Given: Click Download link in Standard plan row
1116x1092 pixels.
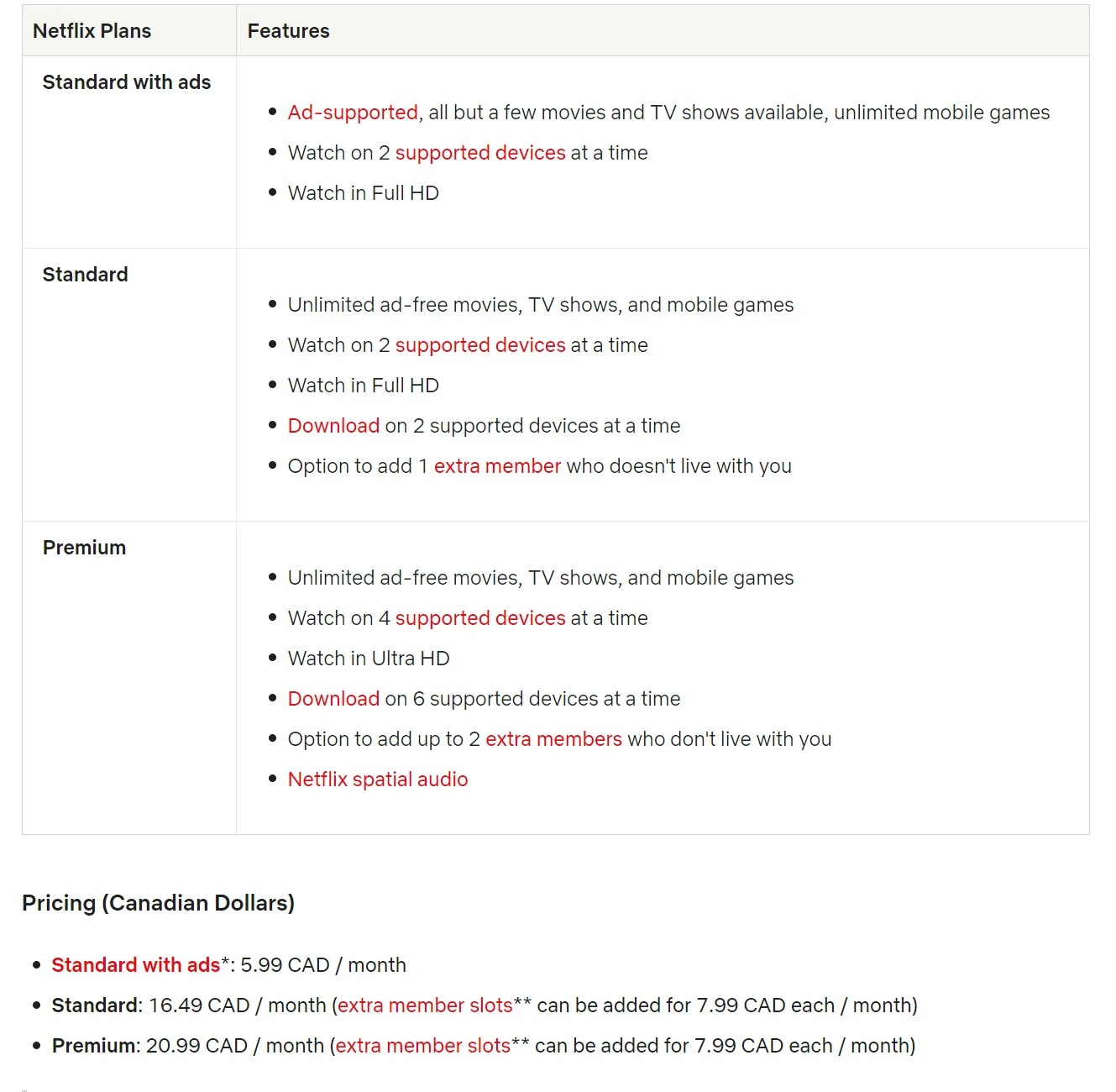Looking at the screenshot, I should point(333,426).
